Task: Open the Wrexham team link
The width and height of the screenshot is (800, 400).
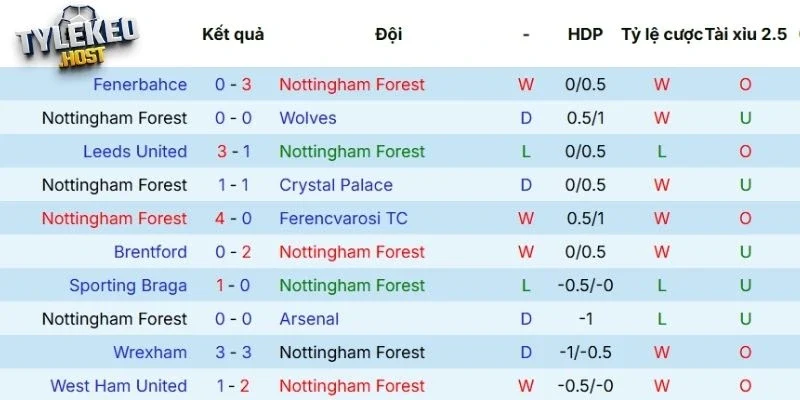Action: point(150,353)
